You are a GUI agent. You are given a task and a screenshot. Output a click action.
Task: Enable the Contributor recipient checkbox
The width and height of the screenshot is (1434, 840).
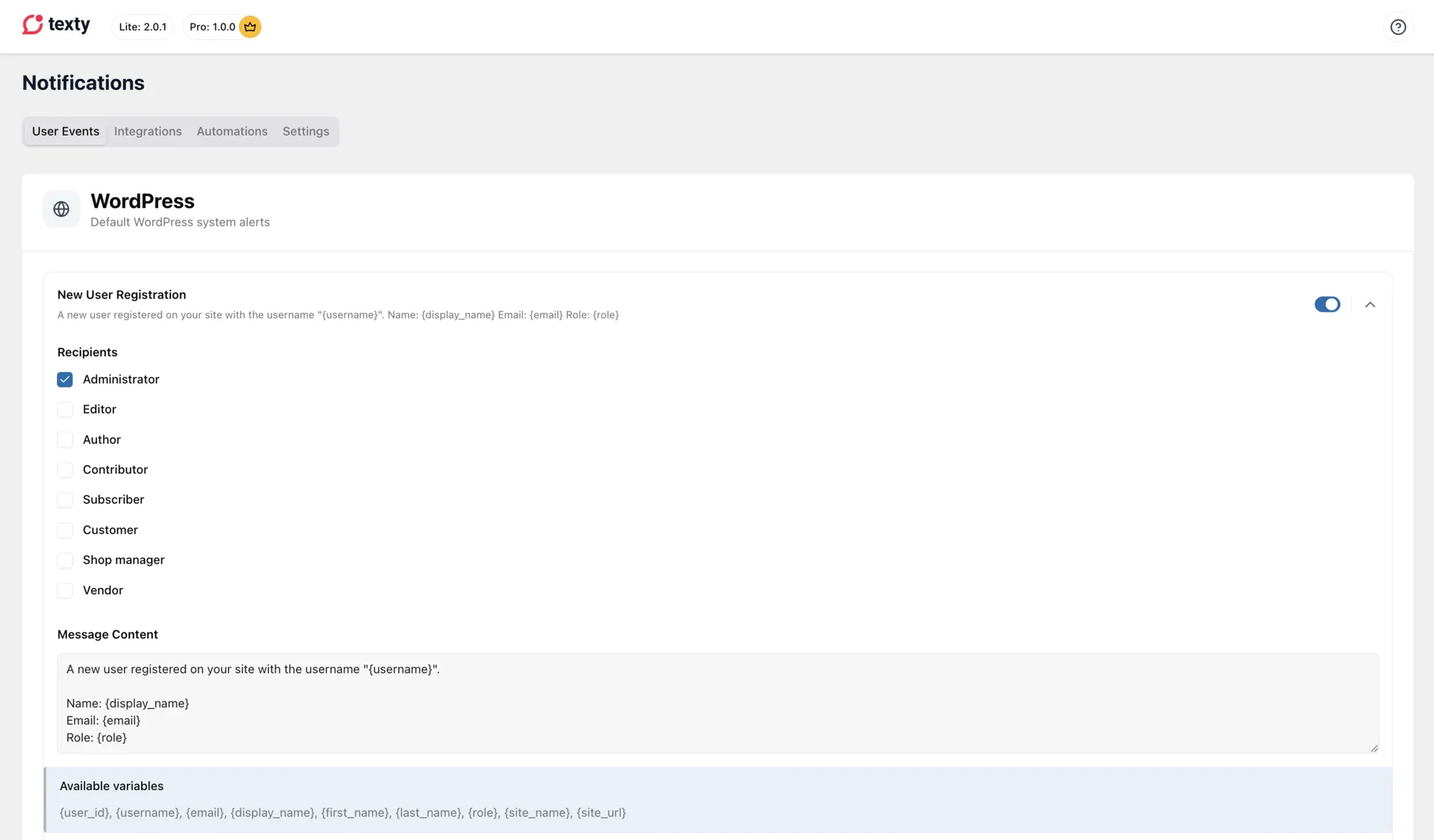[65, 470]
